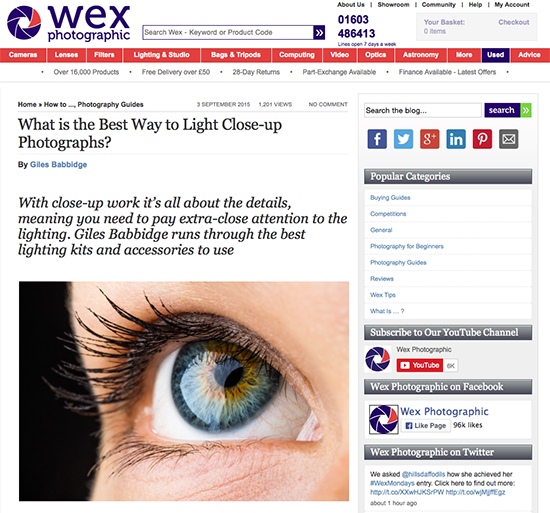Open the Lighting & Studio menu
Screen dimensions: 550x513
pyautogui.click(x=161, y=55)
